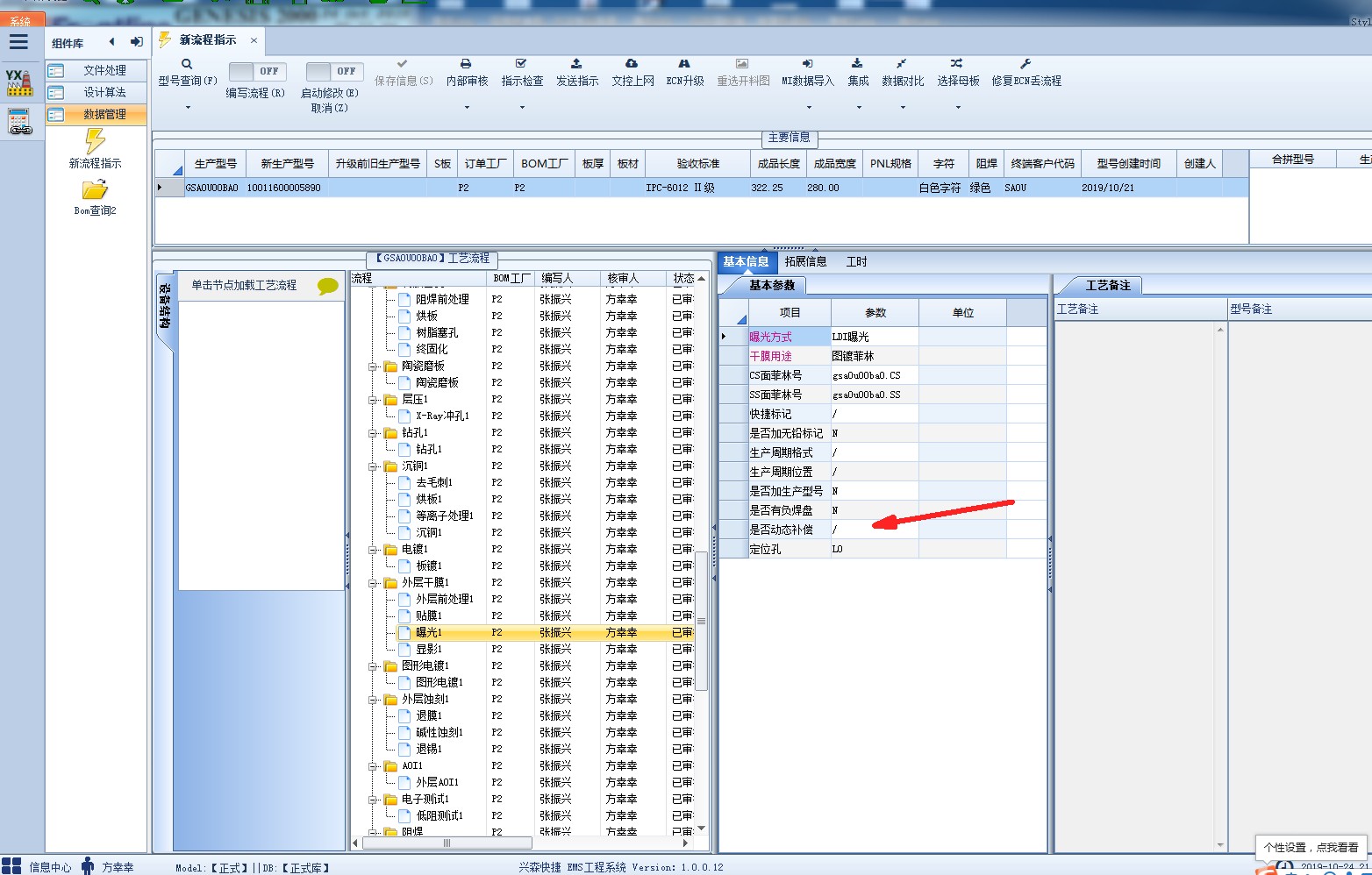The height and width of the screenshot is (875, 1372).
Task: Open the 文件处理 sidebar section
Action: 96,70
